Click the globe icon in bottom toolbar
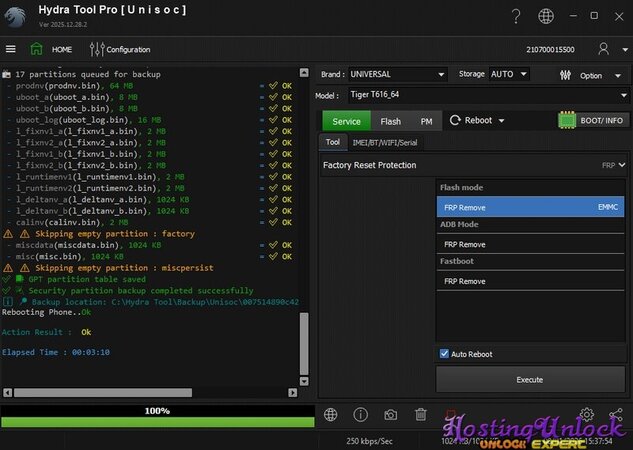 tap(331, 414)
